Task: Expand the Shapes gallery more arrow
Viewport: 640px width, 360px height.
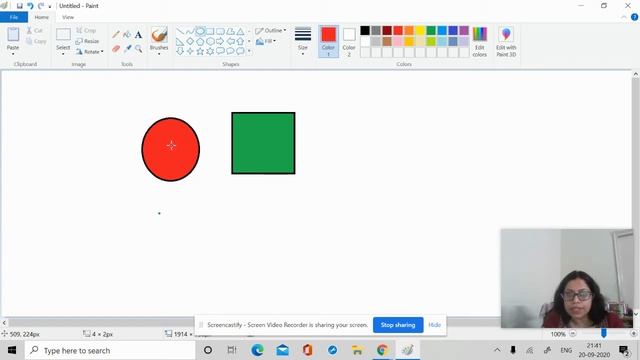Action: click(x=249, y=51)
